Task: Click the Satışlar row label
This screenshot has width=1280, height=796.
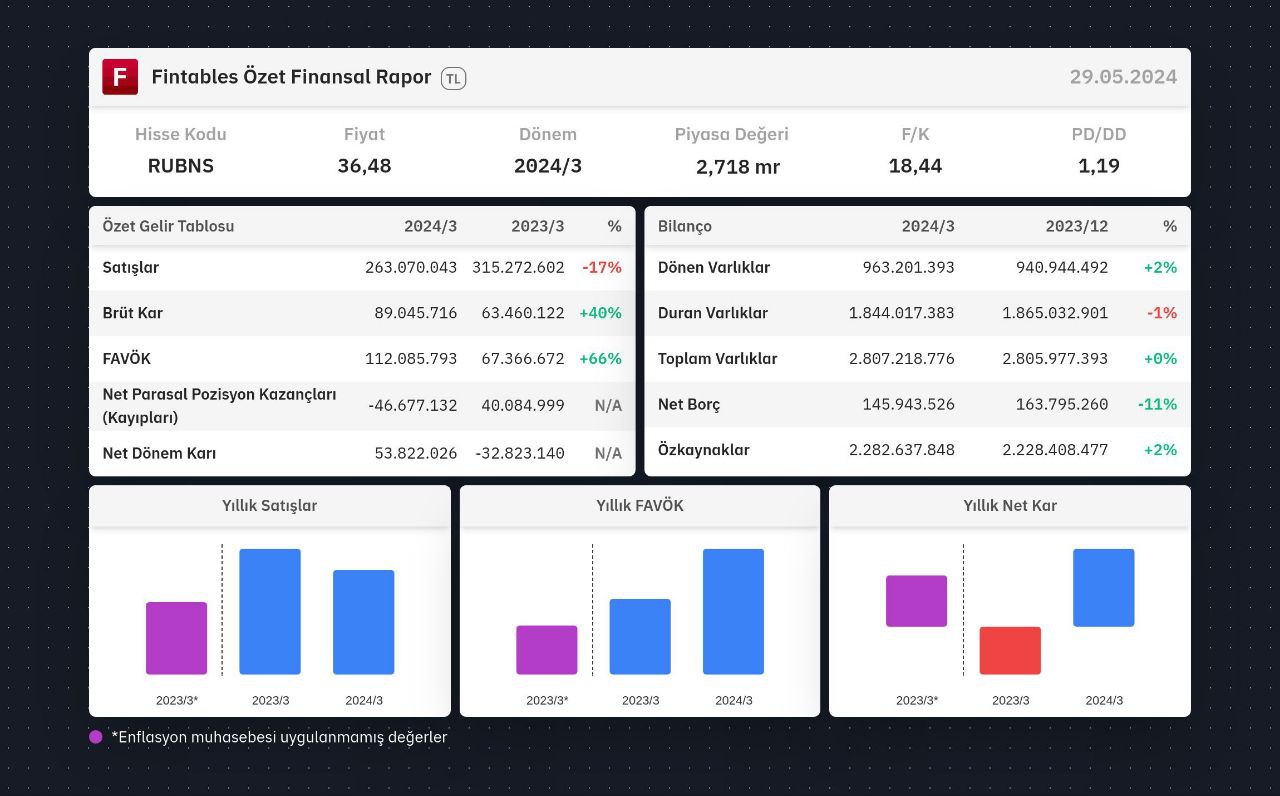Action: pos(131,268)
